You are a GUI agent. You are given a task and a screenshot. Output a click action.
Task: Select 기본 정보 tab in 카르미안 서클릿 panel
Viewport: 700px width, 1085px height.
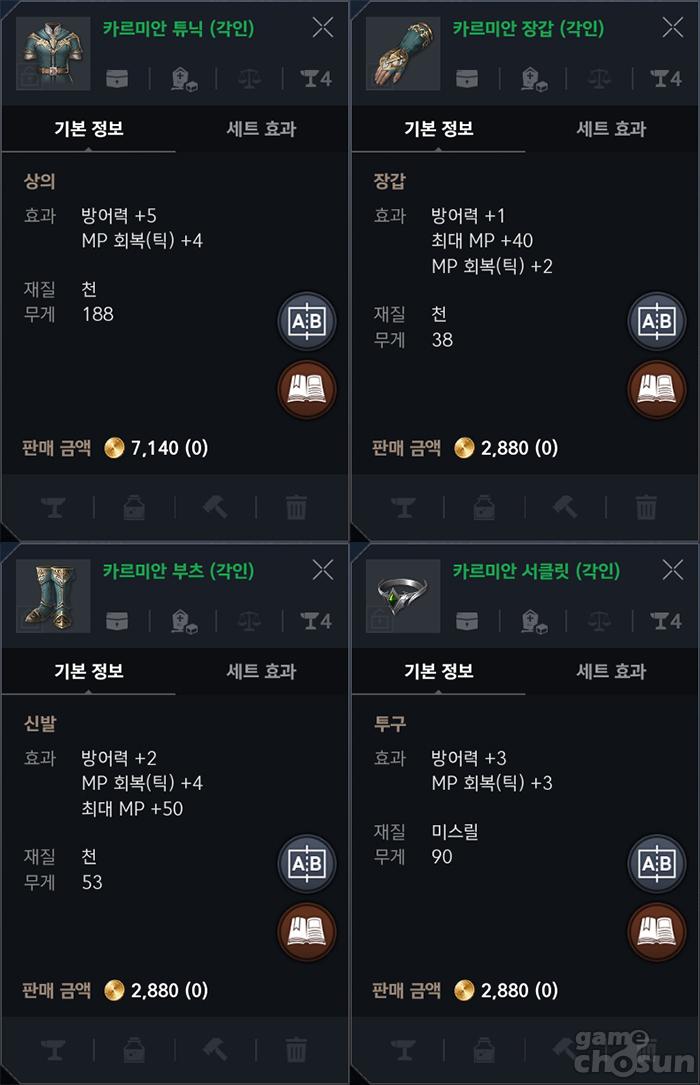(438, 671)
